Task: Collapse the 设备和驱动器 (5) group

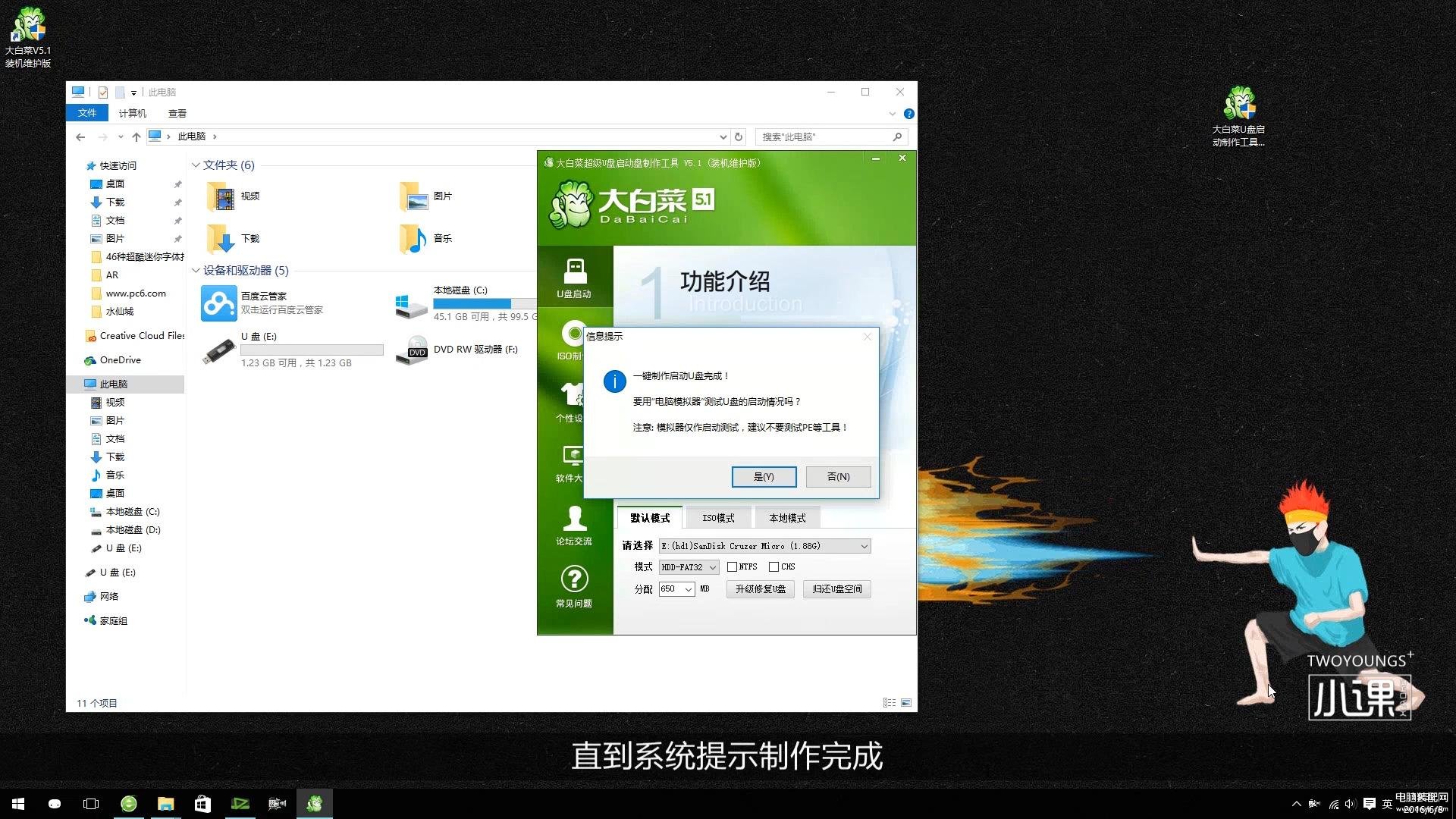Action: tap(196, 271)
